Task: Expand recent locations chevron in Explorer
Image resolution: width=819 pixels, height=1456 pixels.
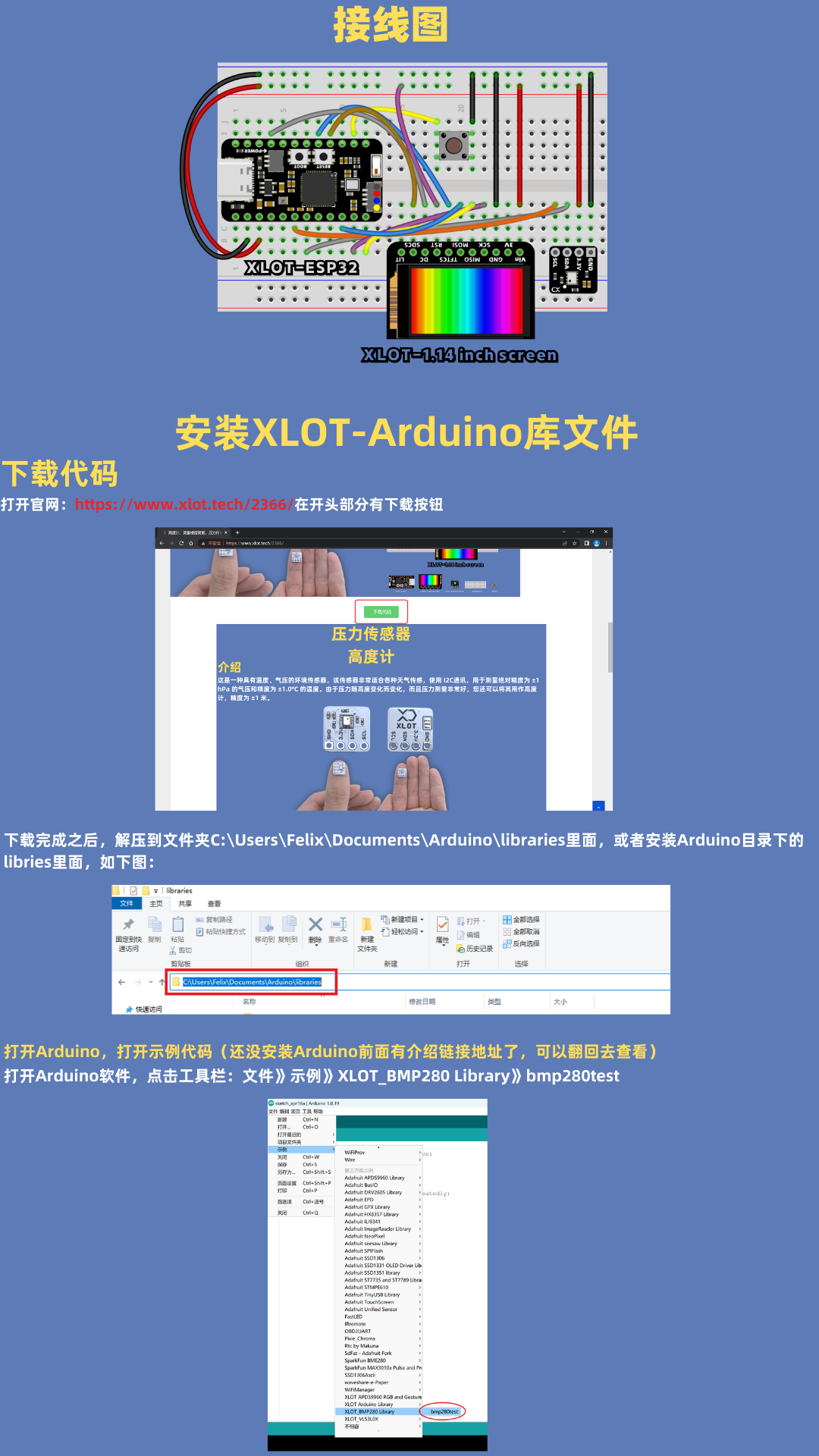Action: point(151,982)
